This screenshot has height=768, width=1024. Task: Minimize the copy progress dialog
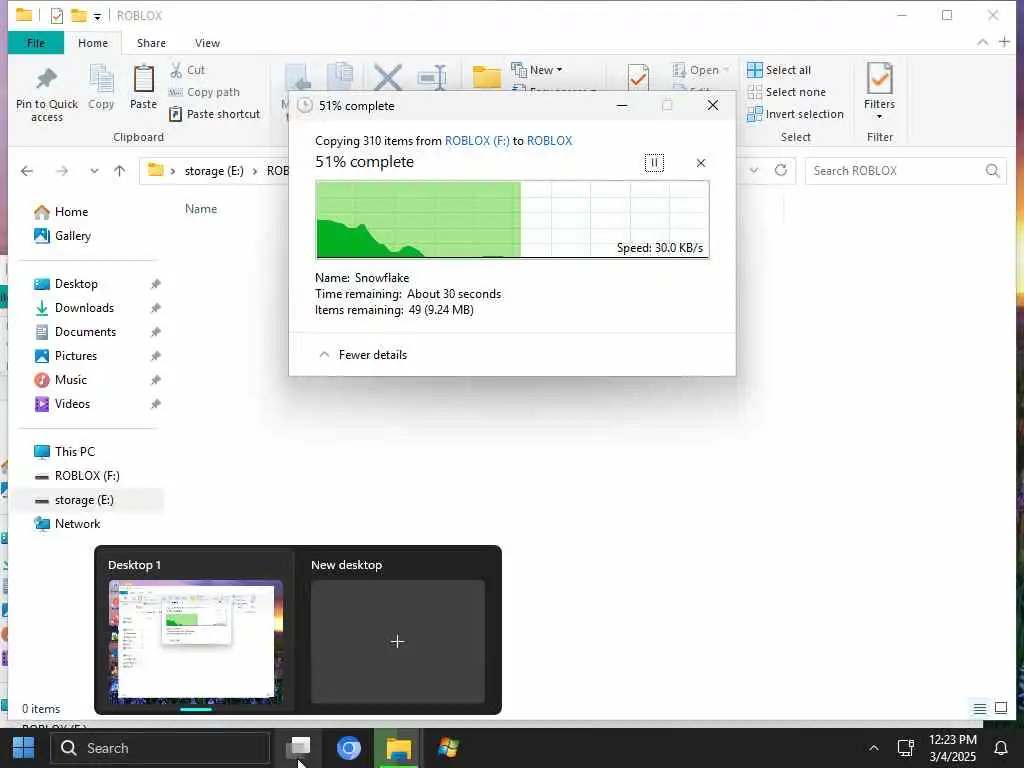click(622, 105)
